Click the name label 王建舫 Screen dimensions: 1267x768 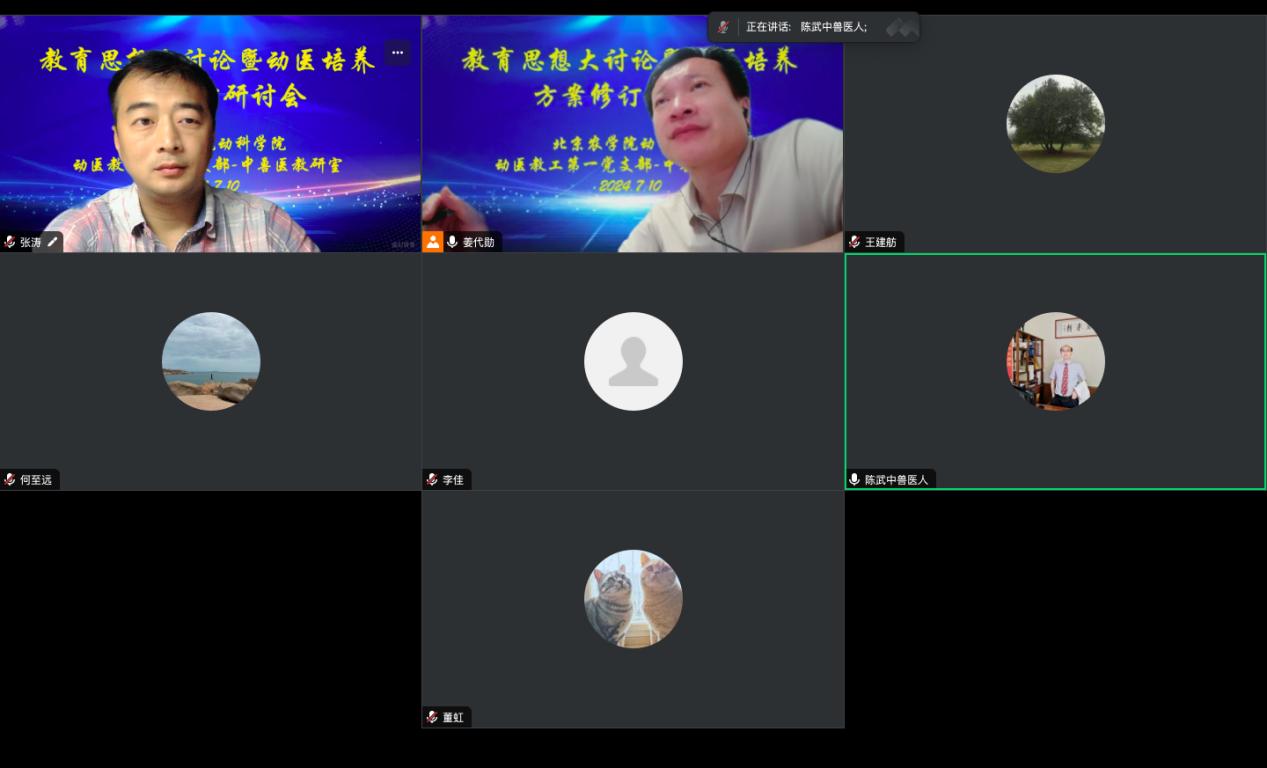(x=881, y=242)
